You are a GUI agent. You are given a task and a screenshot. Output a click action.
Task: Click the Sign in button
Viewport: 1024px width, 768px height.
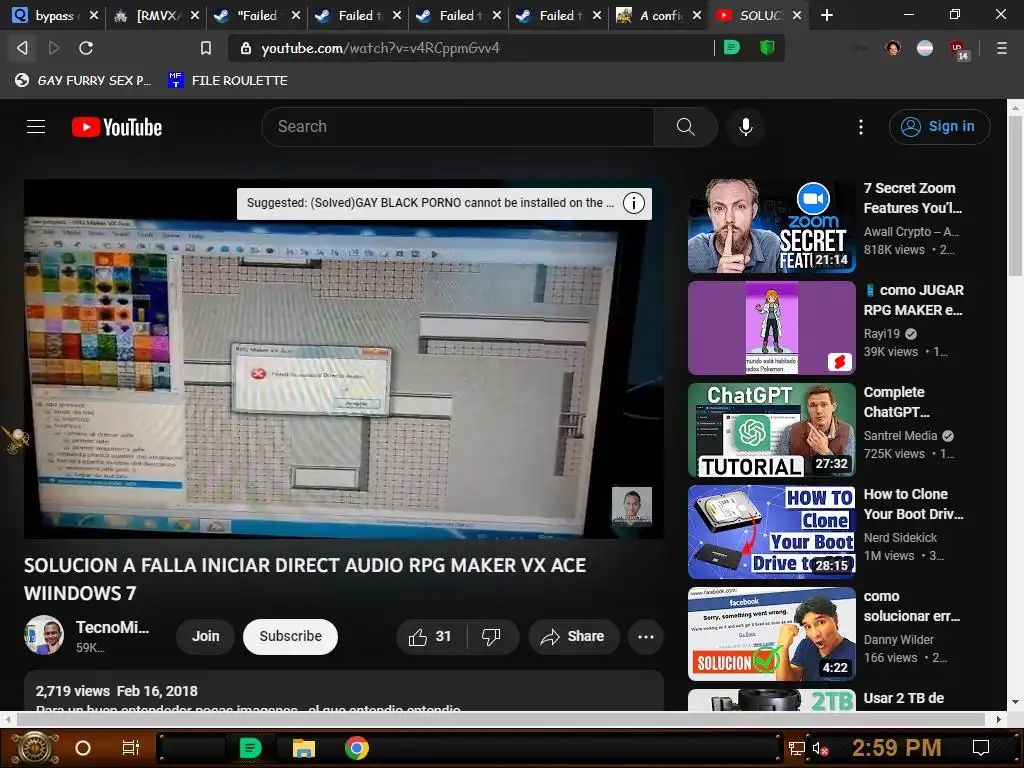click(939, 127)
